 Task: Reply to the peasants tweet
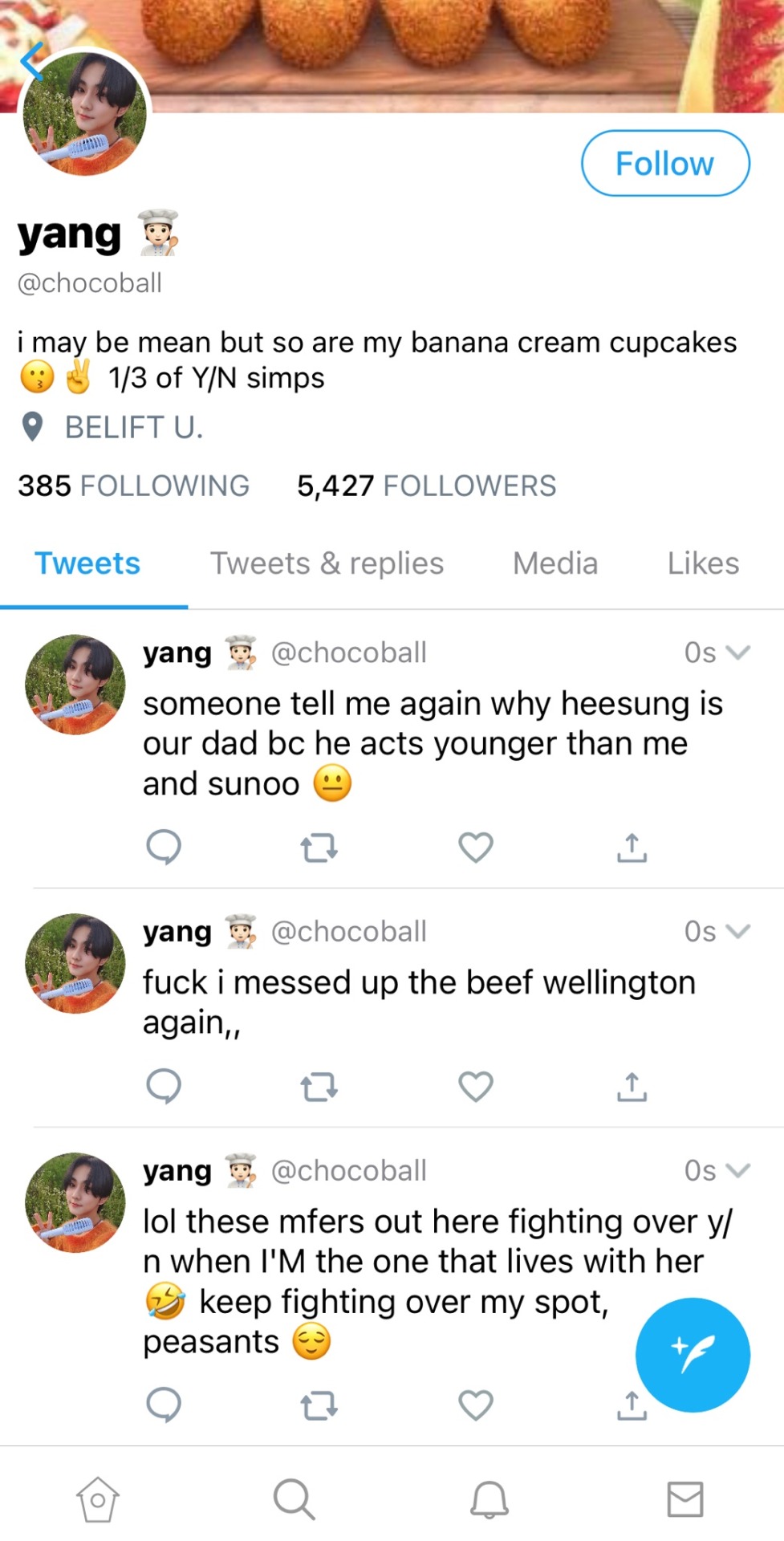tap(164, 1405)
